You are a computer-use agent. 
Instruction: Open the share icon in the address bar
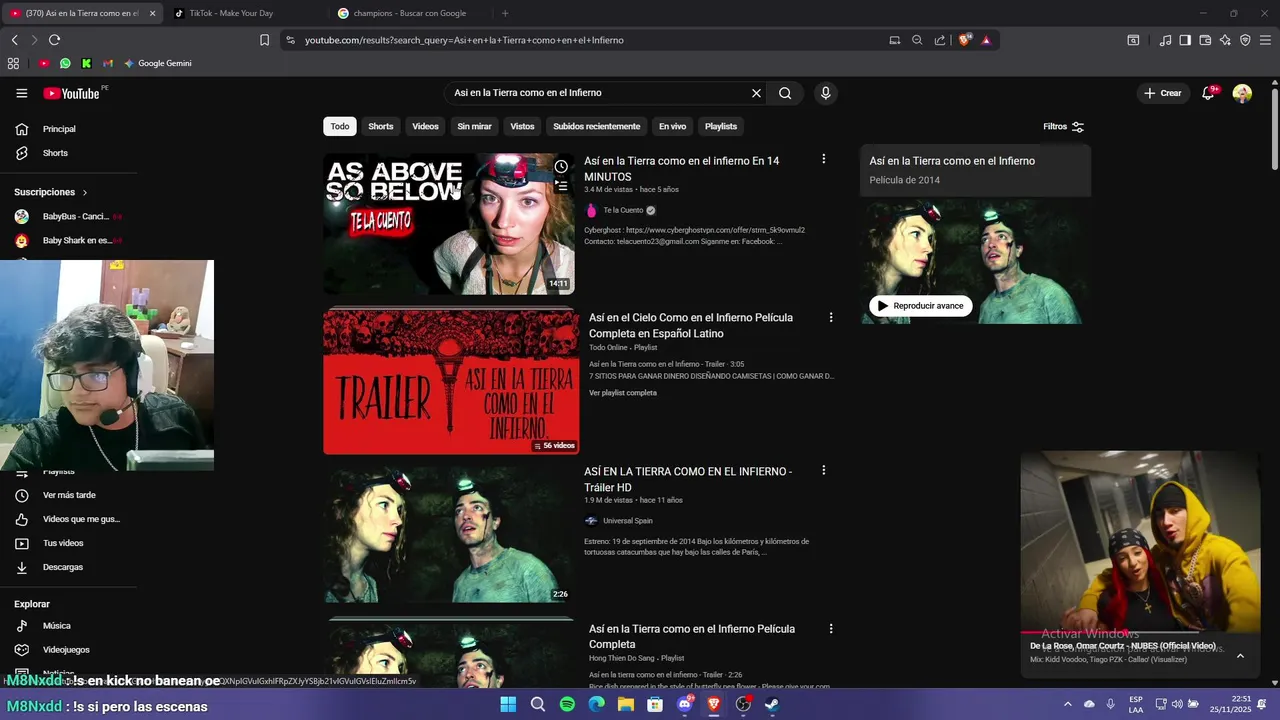coord(940,40)
